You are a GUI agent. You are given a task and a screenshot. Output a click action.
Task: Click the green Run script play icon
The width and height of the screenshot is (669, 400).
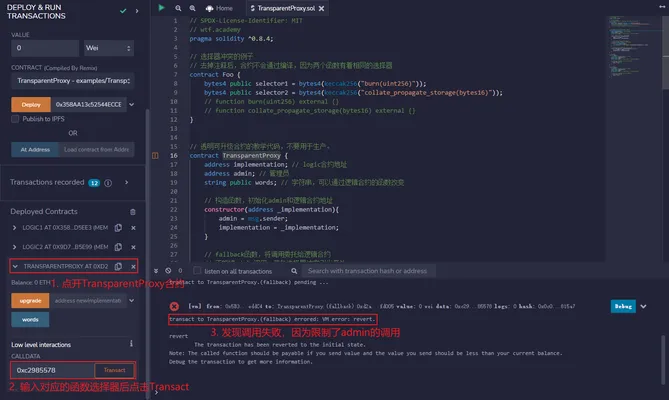tap(161, 8)
